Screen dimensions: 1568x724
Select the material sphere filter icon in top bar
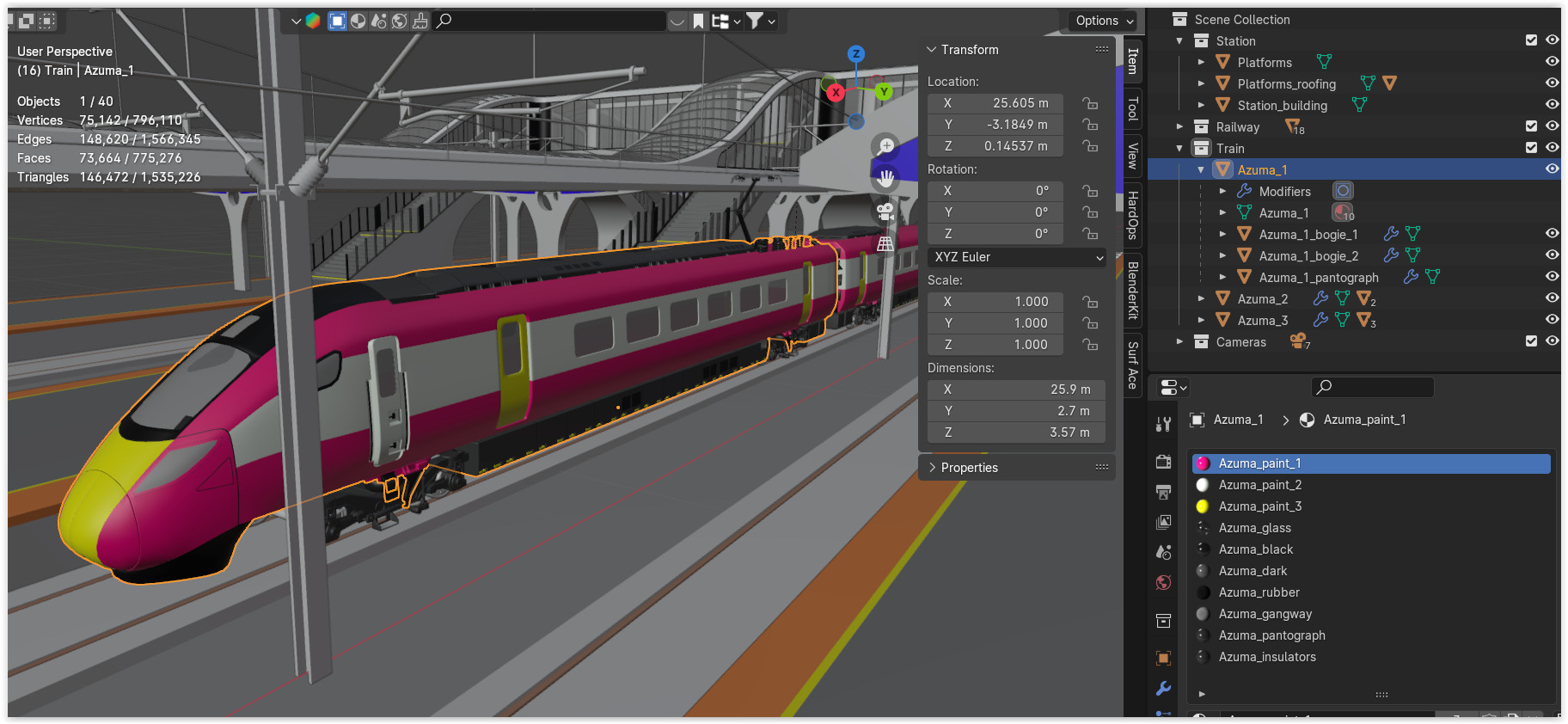[358, 21]
